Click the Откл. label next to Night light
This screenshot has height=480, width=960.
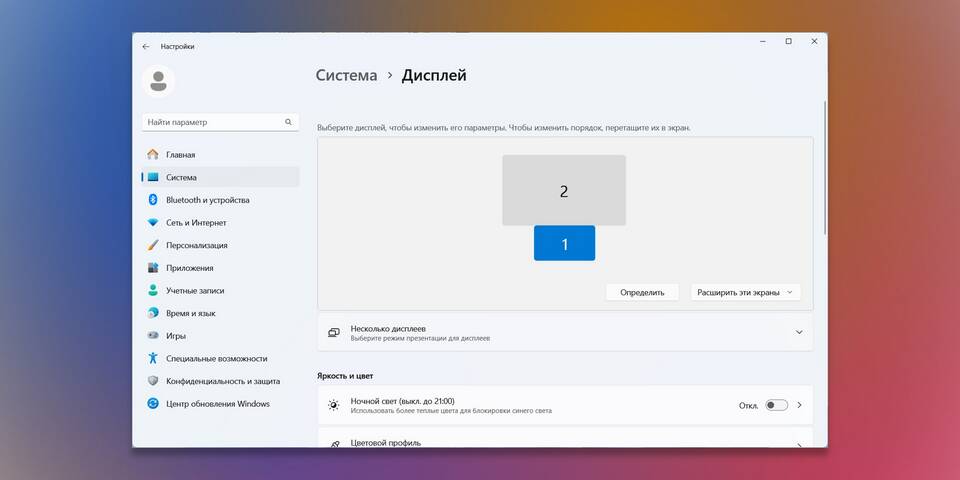748,406
